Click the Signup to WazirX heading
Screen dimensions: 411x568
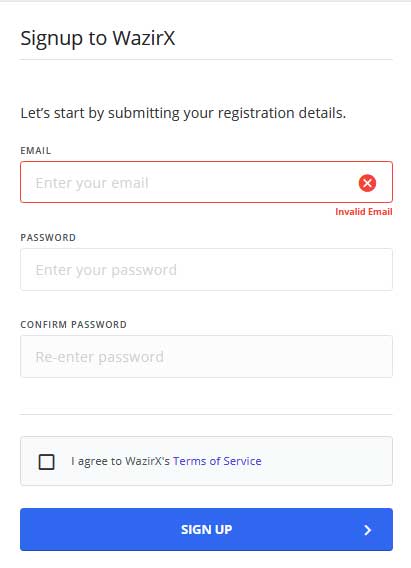coord(98,39)
